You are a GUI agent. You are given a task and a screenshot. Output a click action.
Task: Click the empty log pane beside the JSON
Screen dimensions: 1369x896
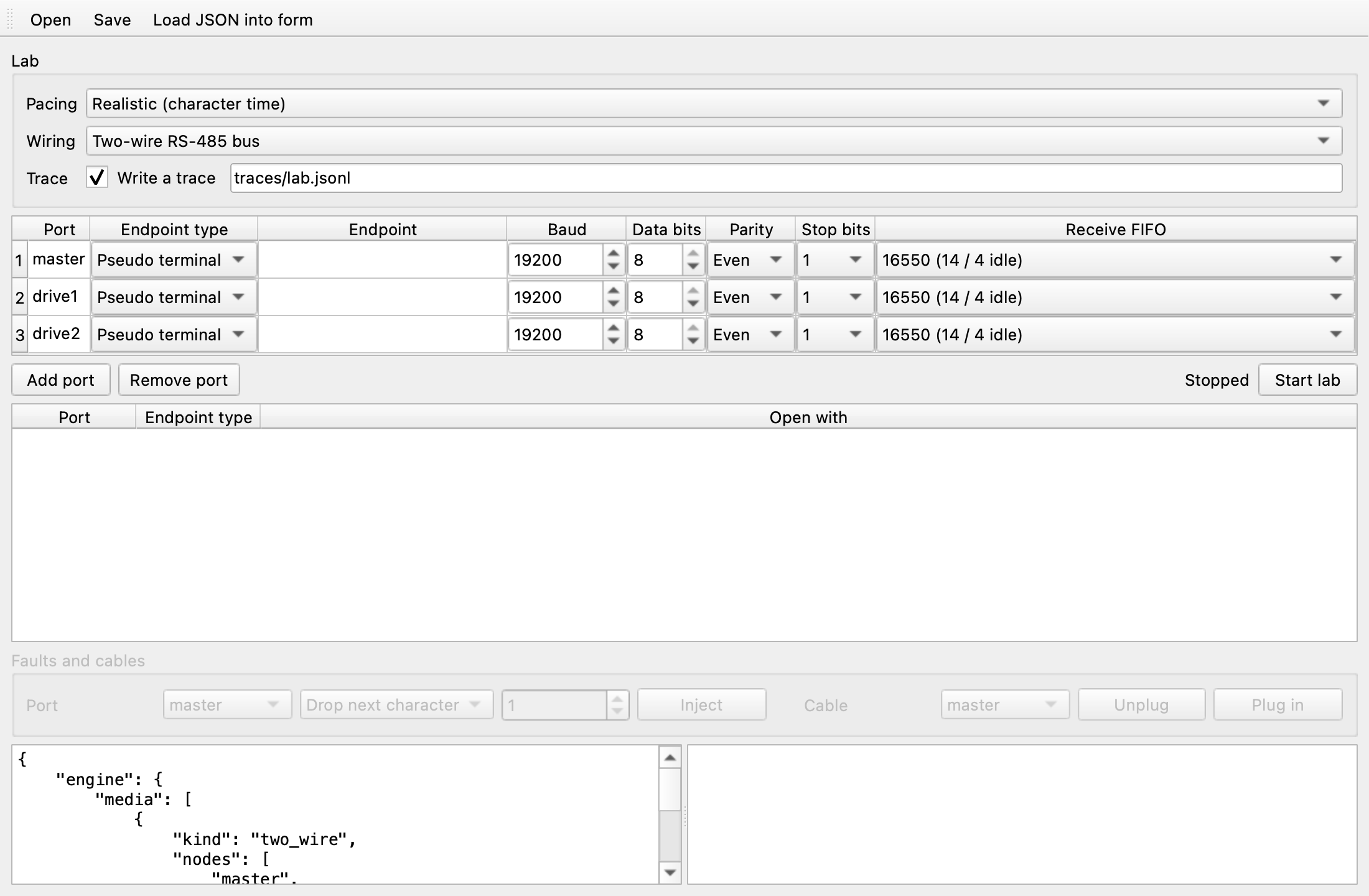[1022, 814]
